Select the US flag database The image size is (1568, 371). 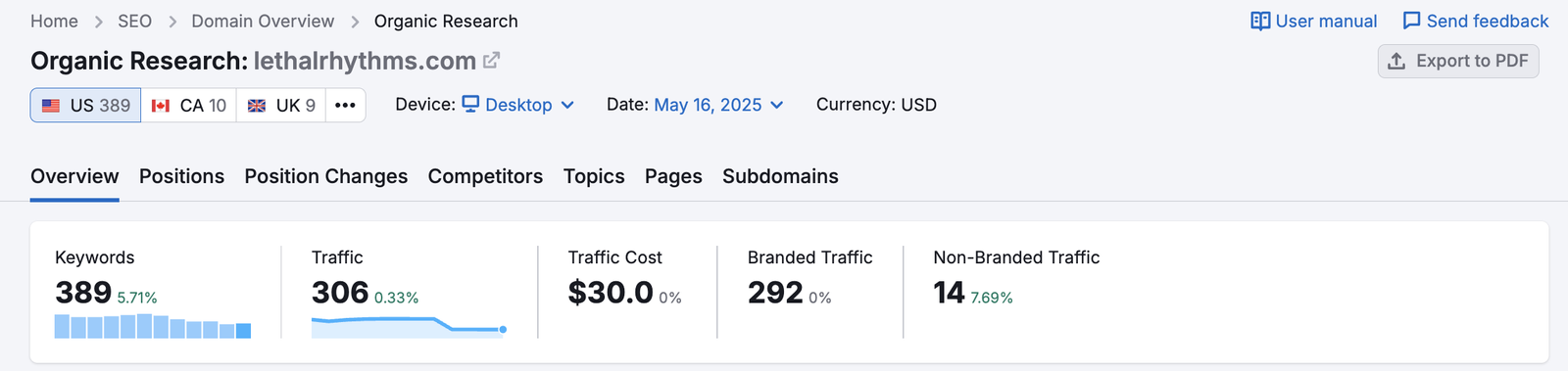(x=86, y=105)
